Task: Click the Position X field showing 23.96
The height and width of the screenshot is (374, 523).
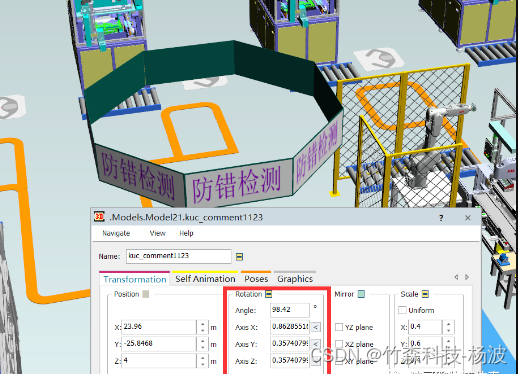Action: click(159, 327)
